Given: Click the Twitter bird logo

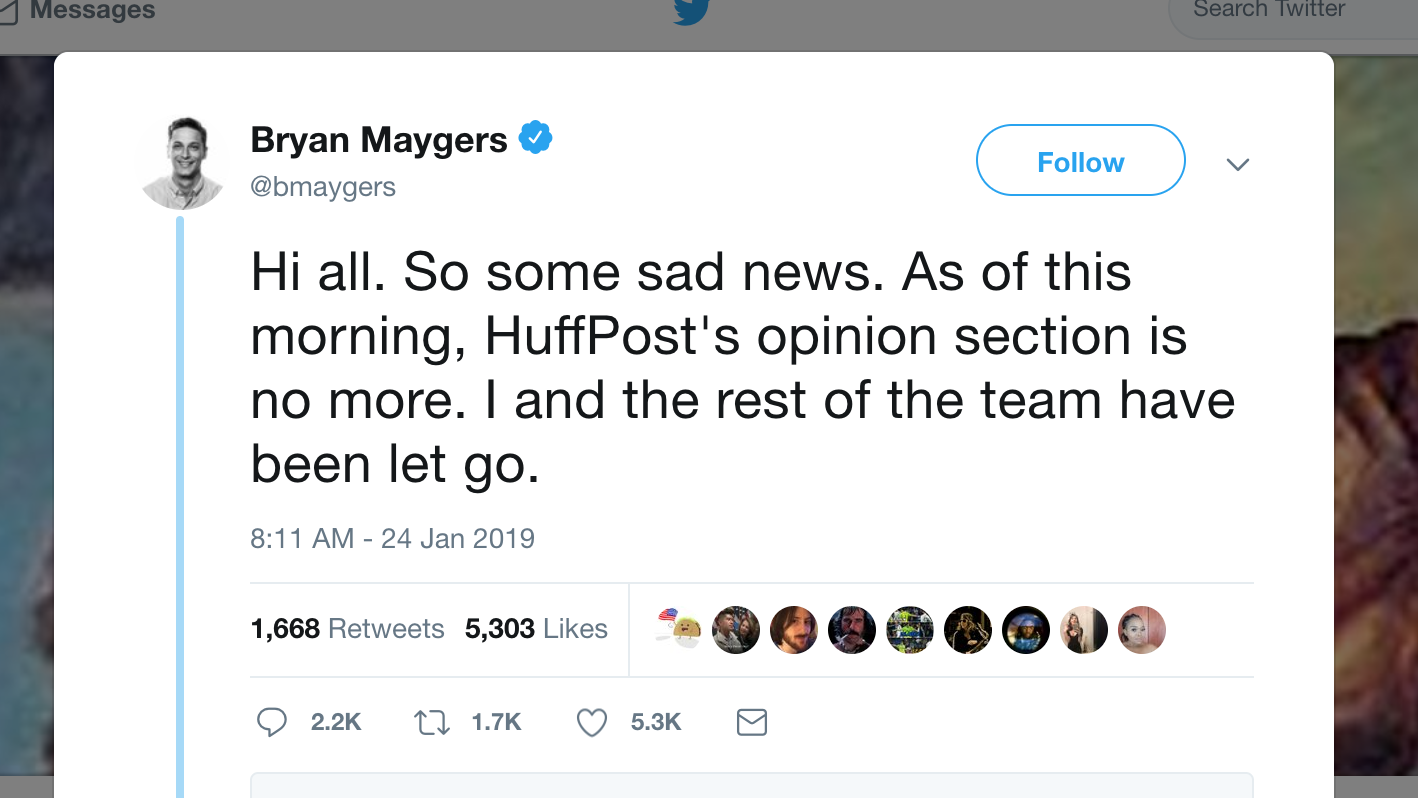Looking at the screenshot, I should pos(691,12).
